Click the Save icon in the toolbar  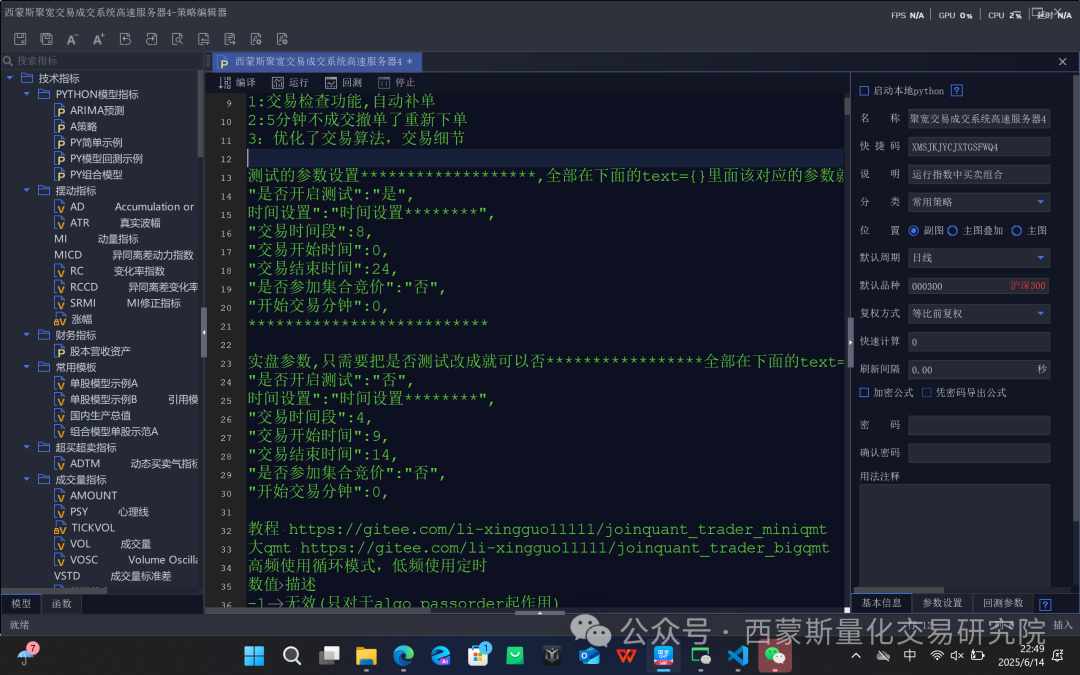tap(20, 39)
